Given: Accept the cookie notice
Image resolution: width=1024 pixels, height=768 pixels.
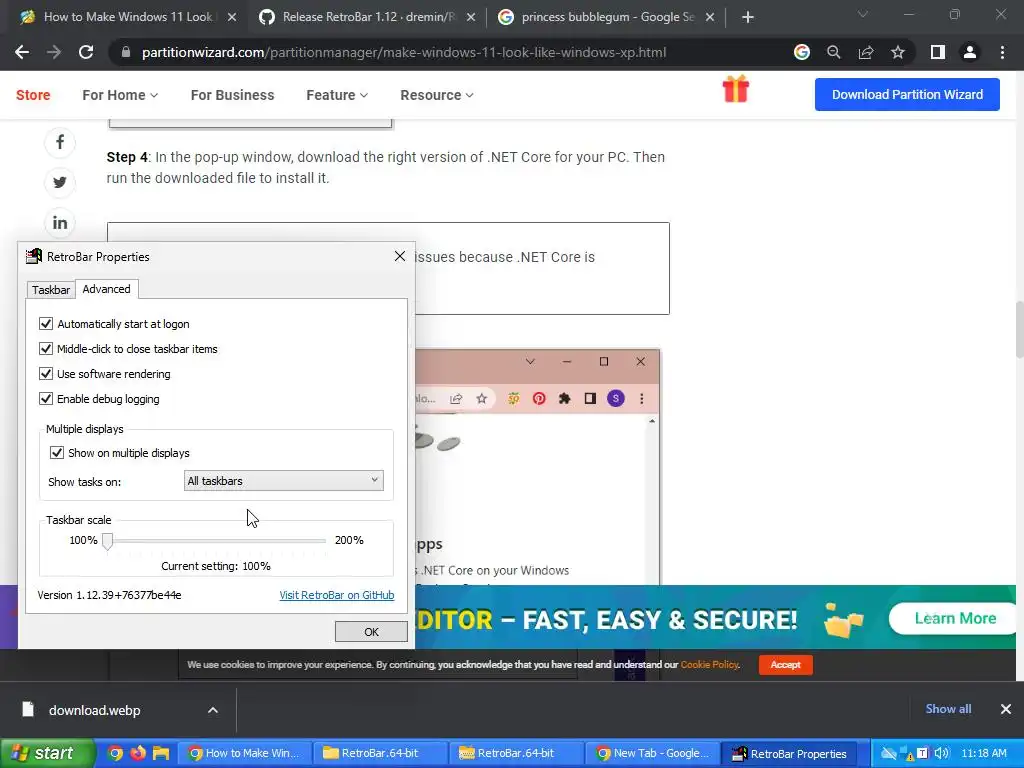Looking at the screenshot, I should coord(786,665).
